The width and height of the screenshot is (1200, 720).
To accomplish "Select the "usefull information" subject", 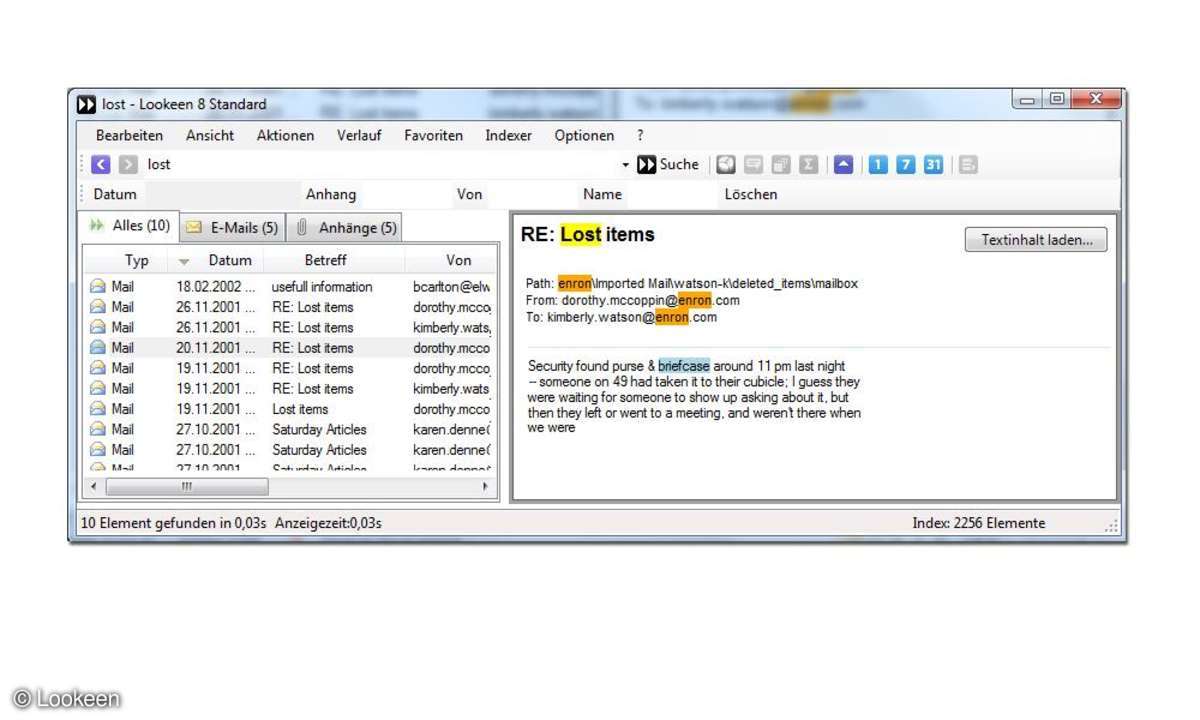I will click(322, 287).
